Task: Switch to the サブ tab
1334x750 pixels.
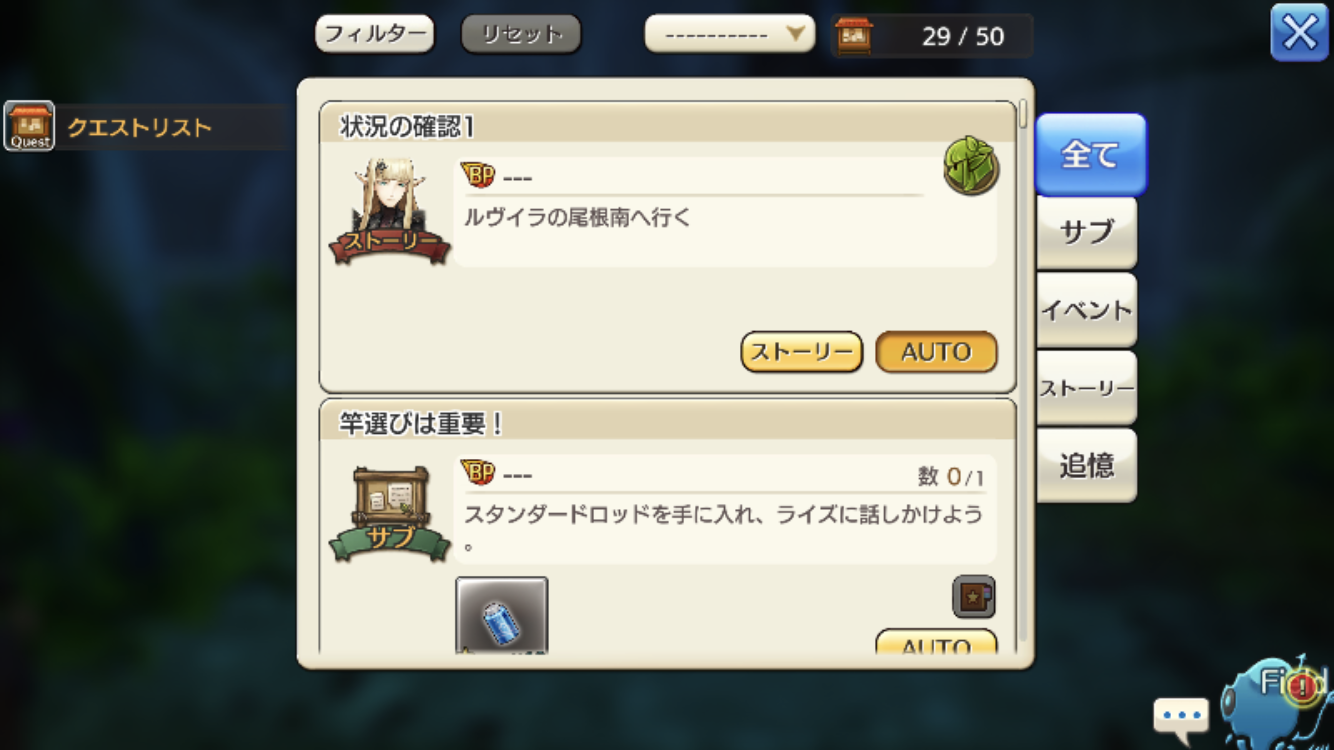Action: point(1087,232)
